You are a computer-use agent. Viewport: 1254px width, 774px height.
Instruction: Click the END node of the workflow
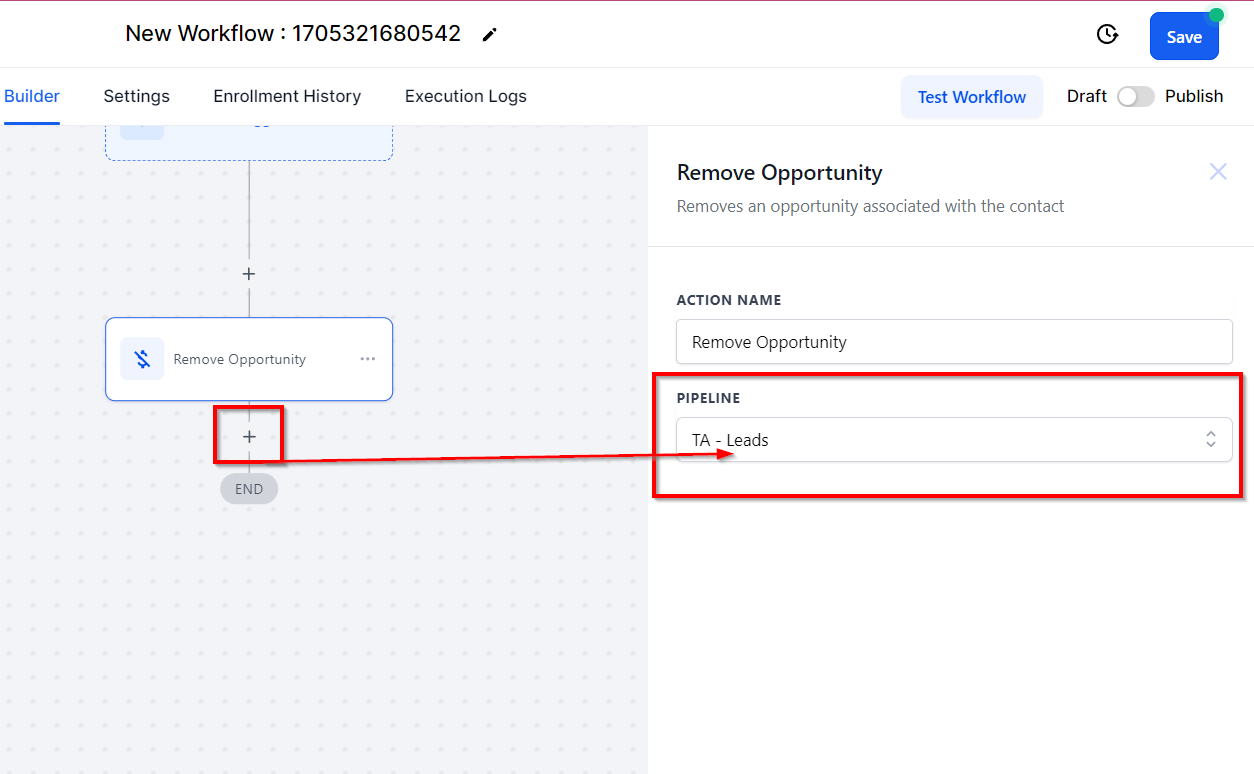pos(249,489)
